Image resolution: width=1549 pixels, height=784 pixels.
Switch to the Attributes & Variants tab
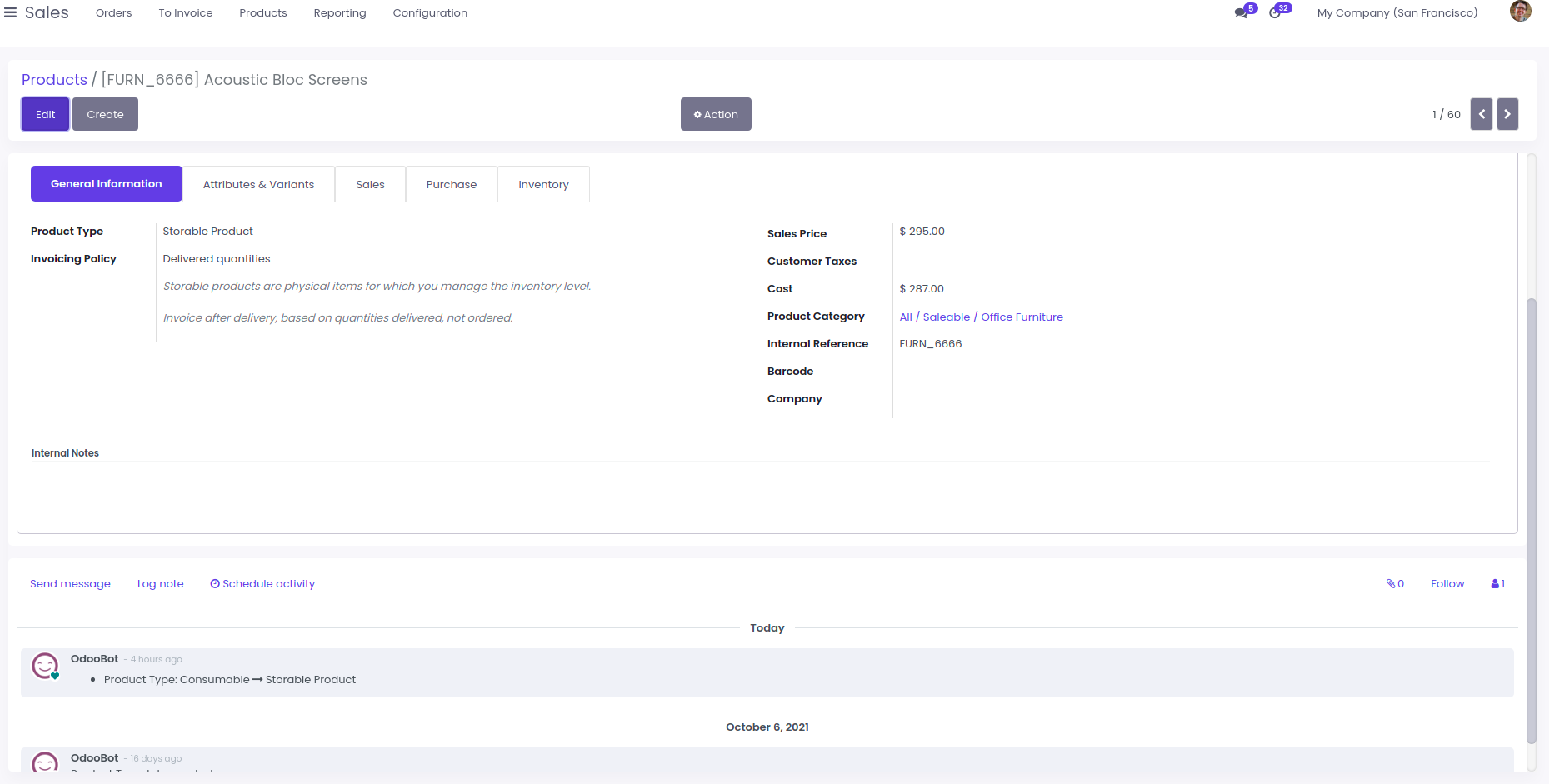[258, 184]
